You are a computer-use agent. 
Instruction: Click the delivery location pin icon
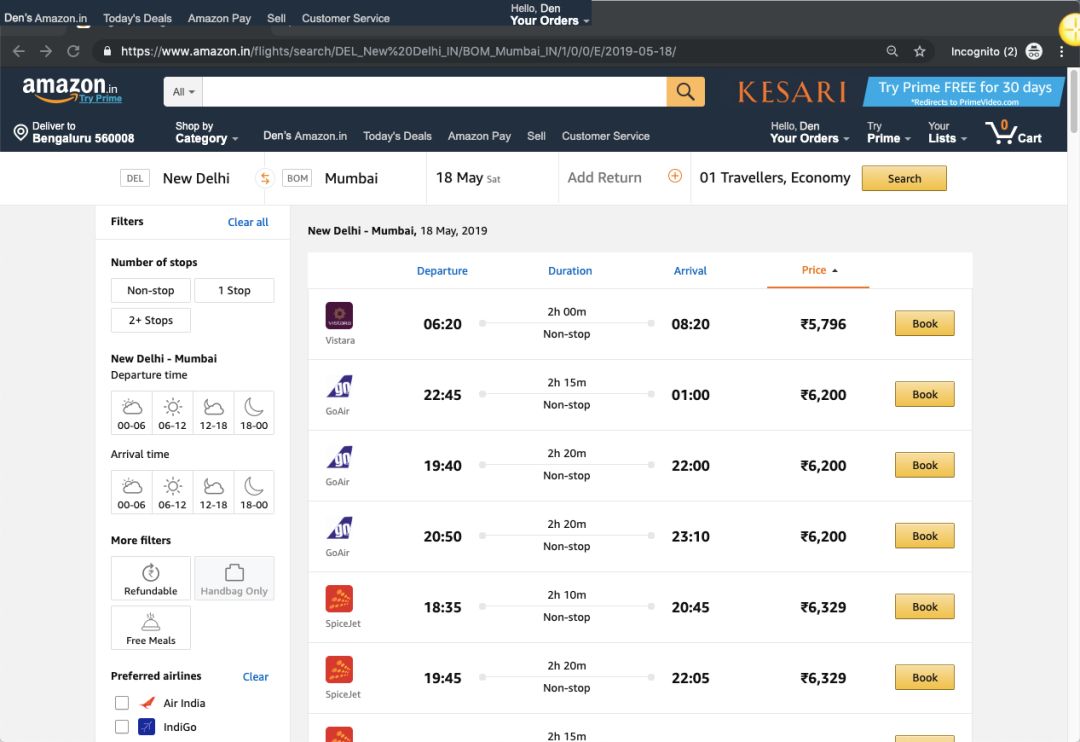pos(21,132)
